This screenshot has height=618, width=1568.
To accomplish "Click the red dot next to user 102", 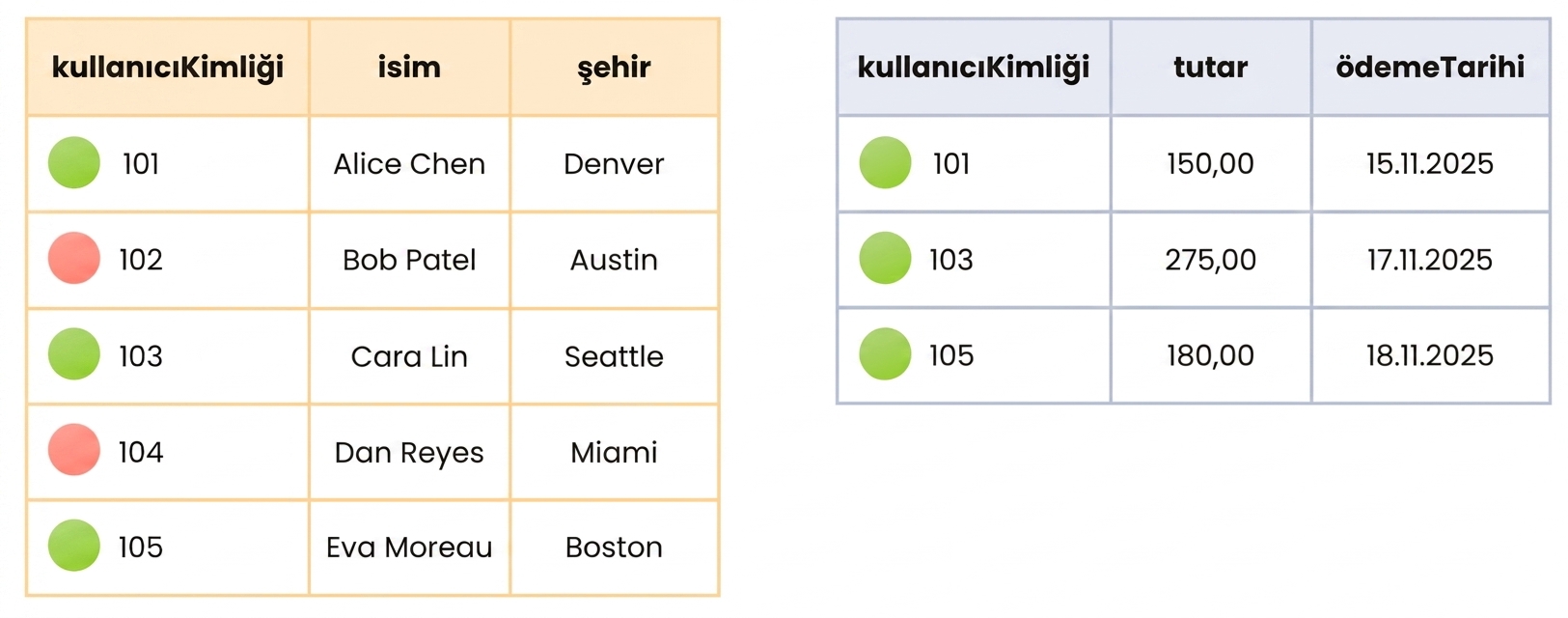I will pos(74,258).
